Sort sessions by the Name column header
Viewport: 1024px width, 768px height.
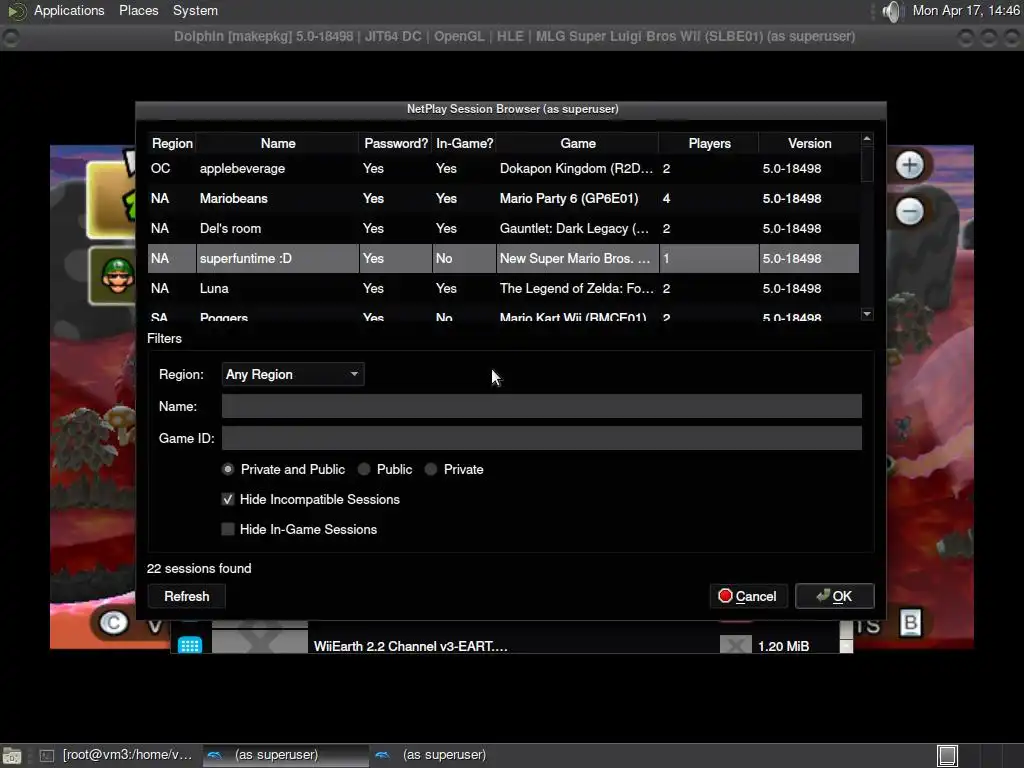click(x=278, y=143)
